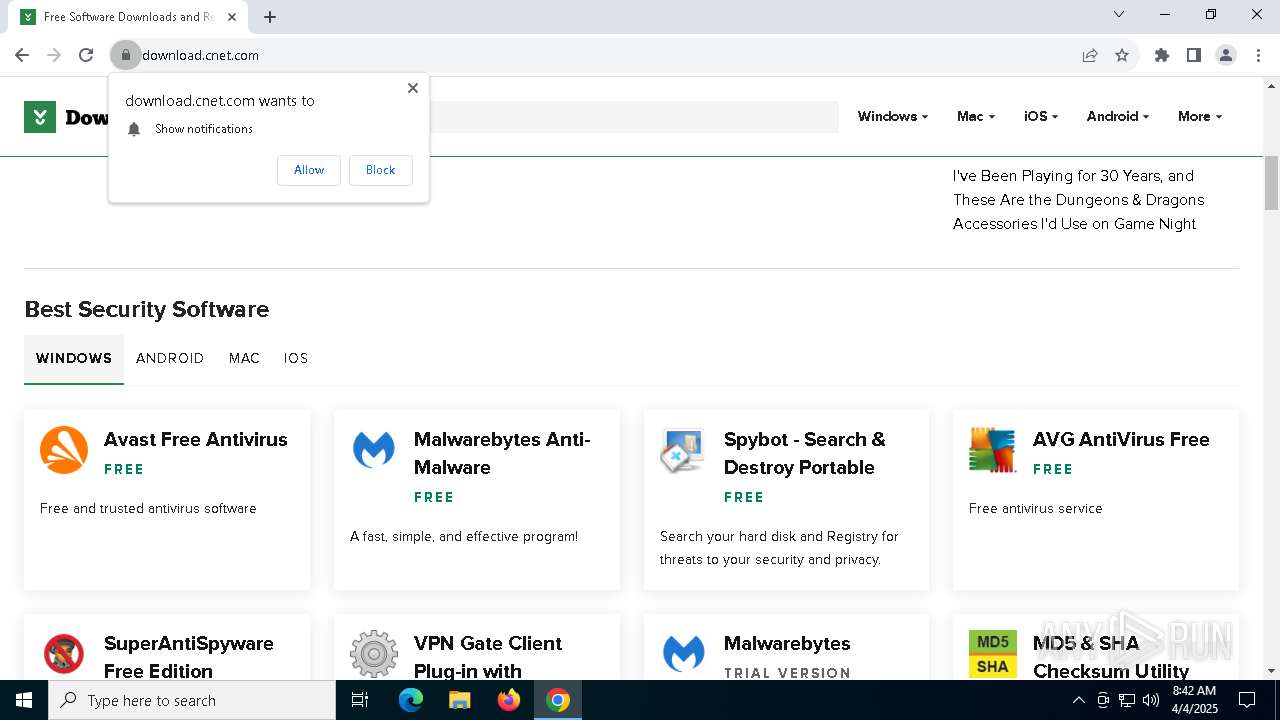
Task: Click the AVG AntiVirus Free icon
Action: point(993,450)
